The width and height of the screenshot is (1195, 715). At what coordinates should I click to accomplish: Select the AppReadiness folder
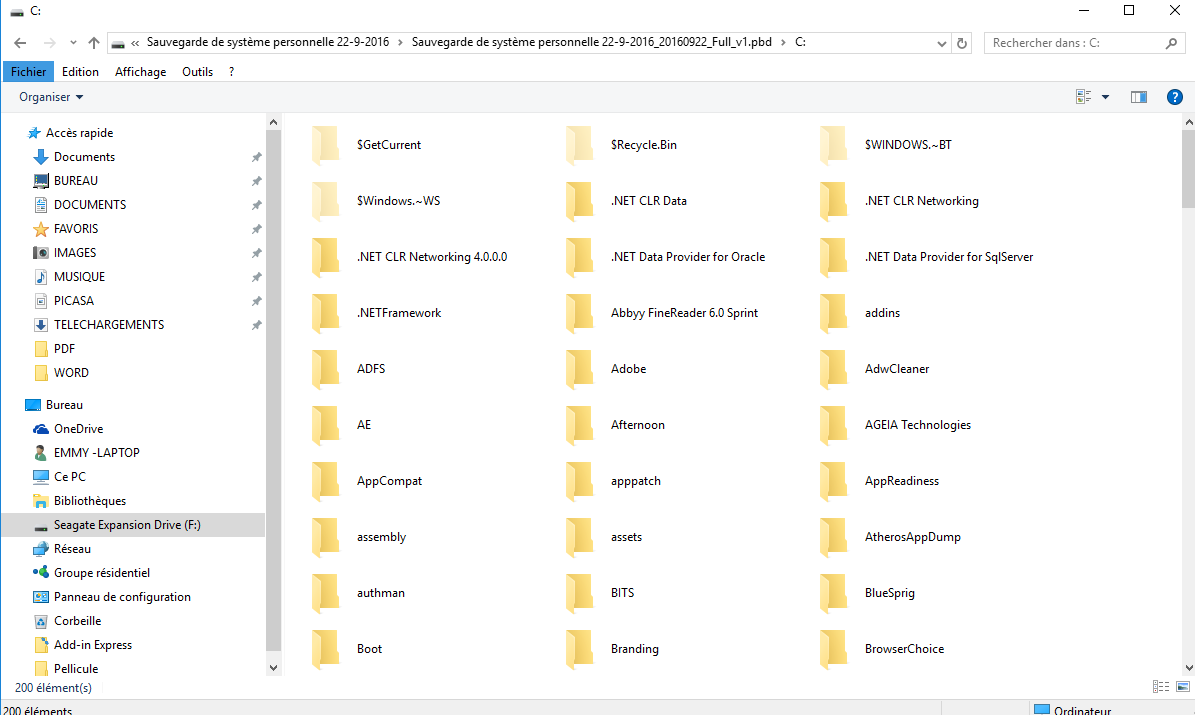point(902,481)
